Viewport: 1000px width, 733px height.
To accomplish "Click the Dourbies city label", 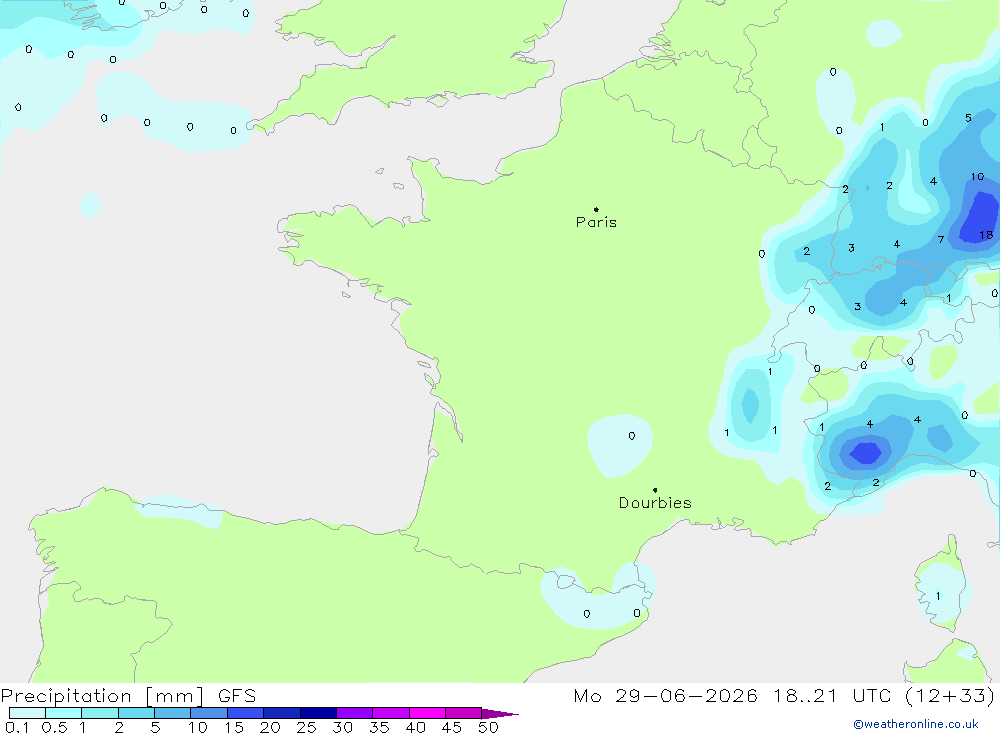I will (x=655, y=503).
